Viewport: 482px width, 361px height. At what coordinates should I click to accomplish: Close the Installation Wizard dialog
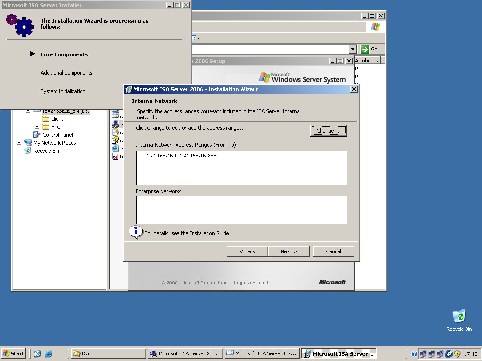[x=354, y=89]
